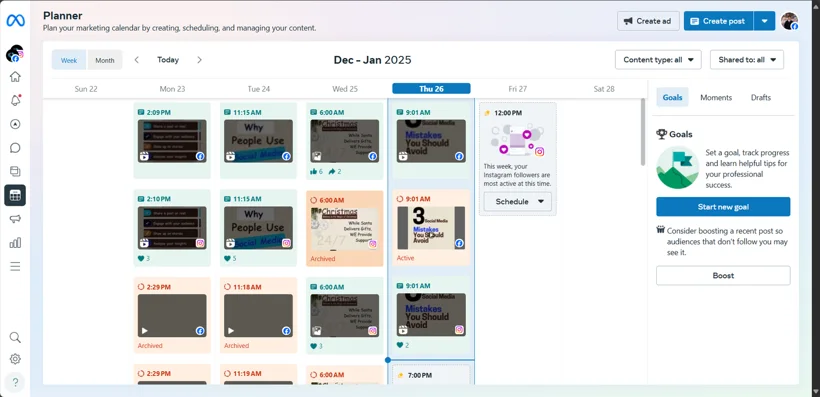Image resolution: width=820 pixels, height=397 pixels.
Task: Click Dec - Jan 2025 title
Action: coord(372,60)
